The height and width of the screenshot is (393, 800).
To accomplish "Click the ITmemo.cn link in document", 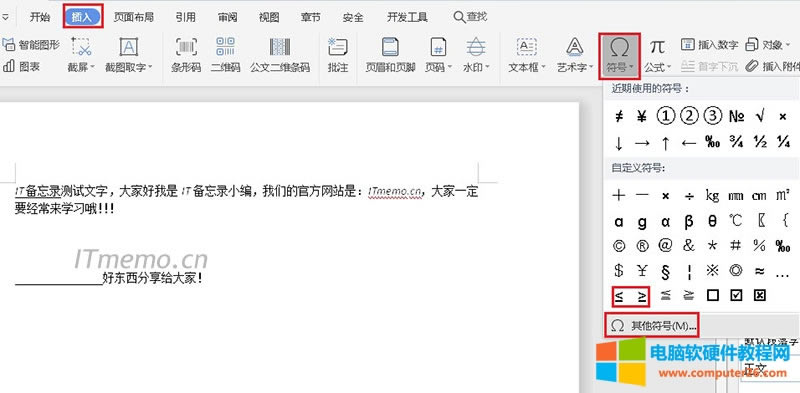I will click(395, 191).
